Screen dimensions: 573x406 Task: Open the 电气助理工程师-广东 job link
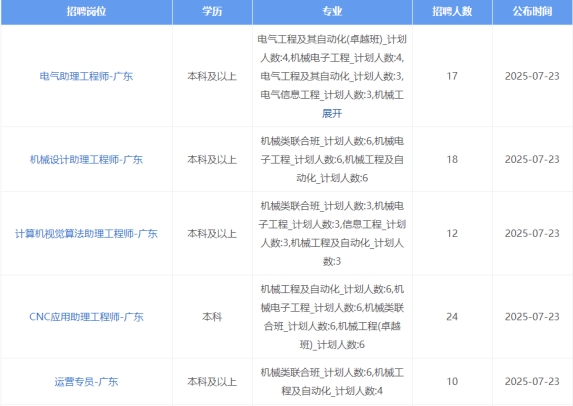[86, 76]
